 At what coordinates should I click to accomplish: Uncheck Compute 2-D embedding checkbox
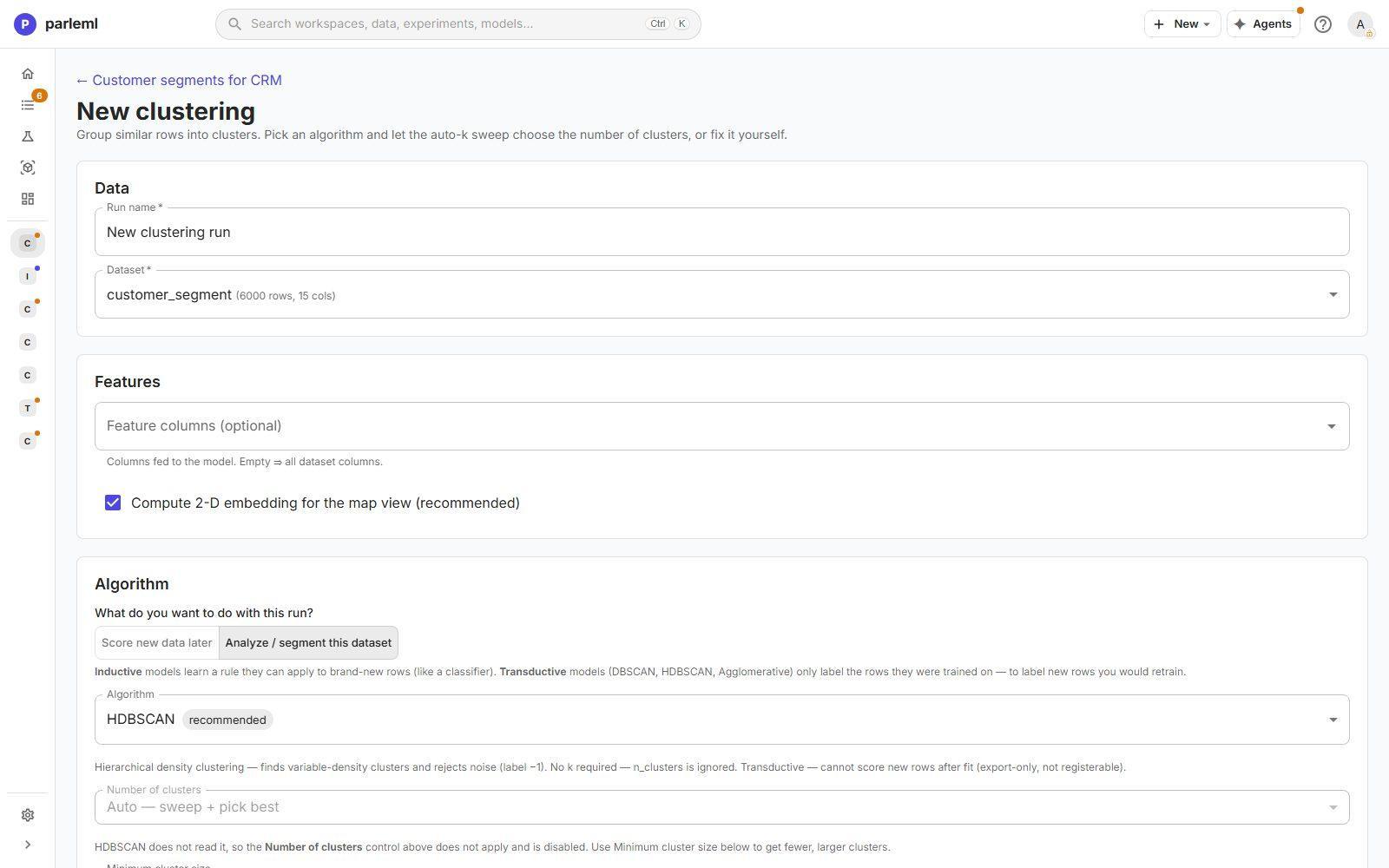113,503
